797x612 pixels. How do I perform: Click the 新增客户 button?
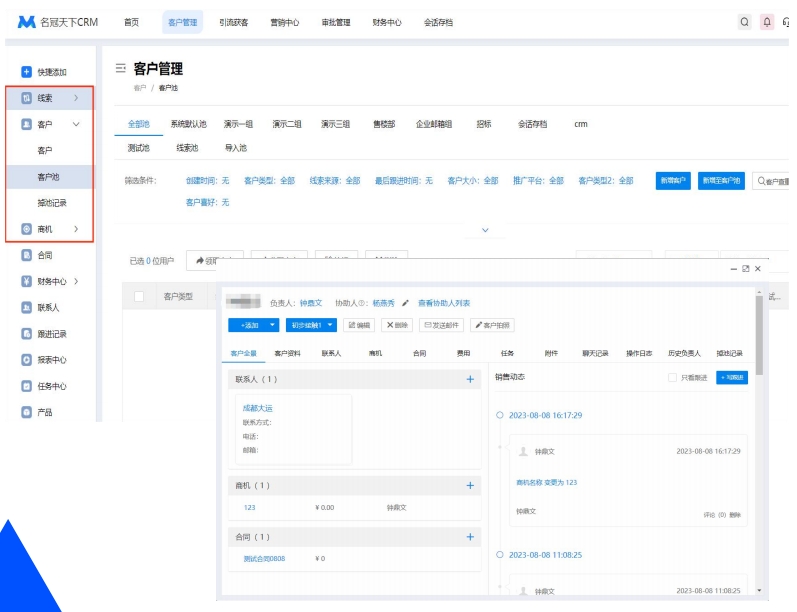click(x=673, y=180)
